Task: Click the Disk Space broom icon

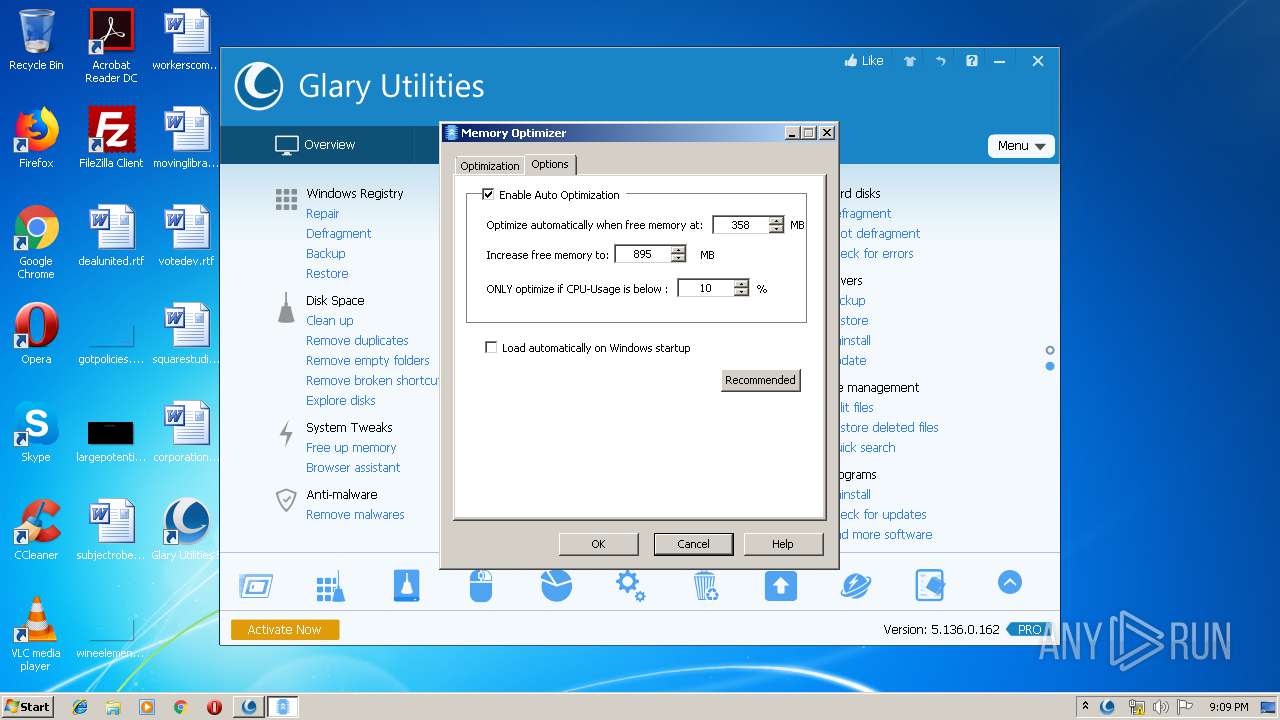Action: click(x=286, y=310)
